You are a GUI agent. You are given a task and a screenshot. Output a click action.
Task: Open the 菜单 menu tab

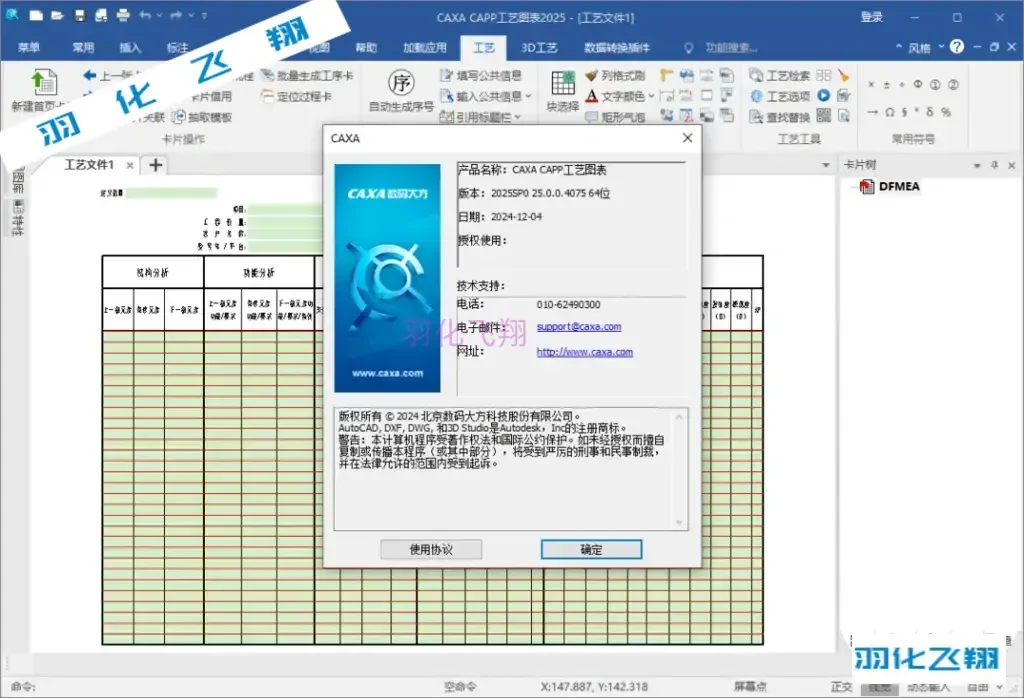pos(29,47)
